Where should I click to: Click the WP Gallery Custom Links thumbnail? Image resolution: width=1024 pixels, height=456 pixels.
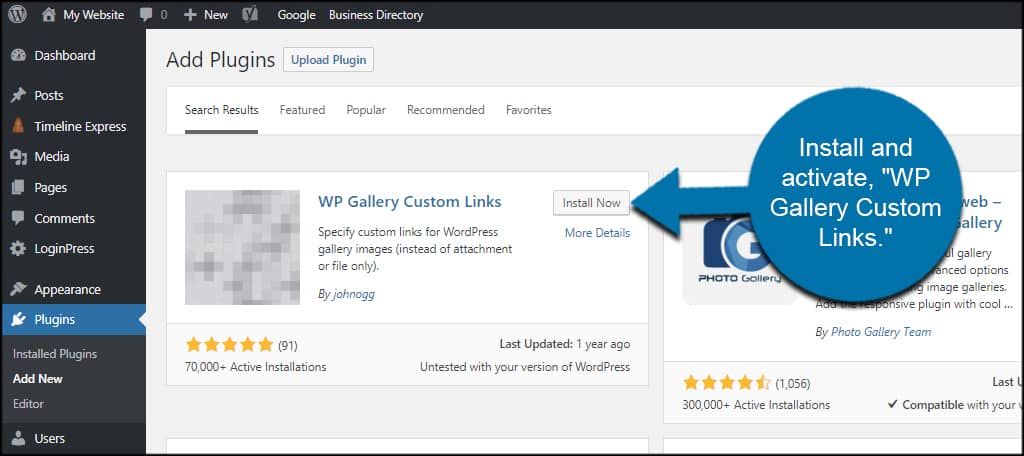click(242, 248)
